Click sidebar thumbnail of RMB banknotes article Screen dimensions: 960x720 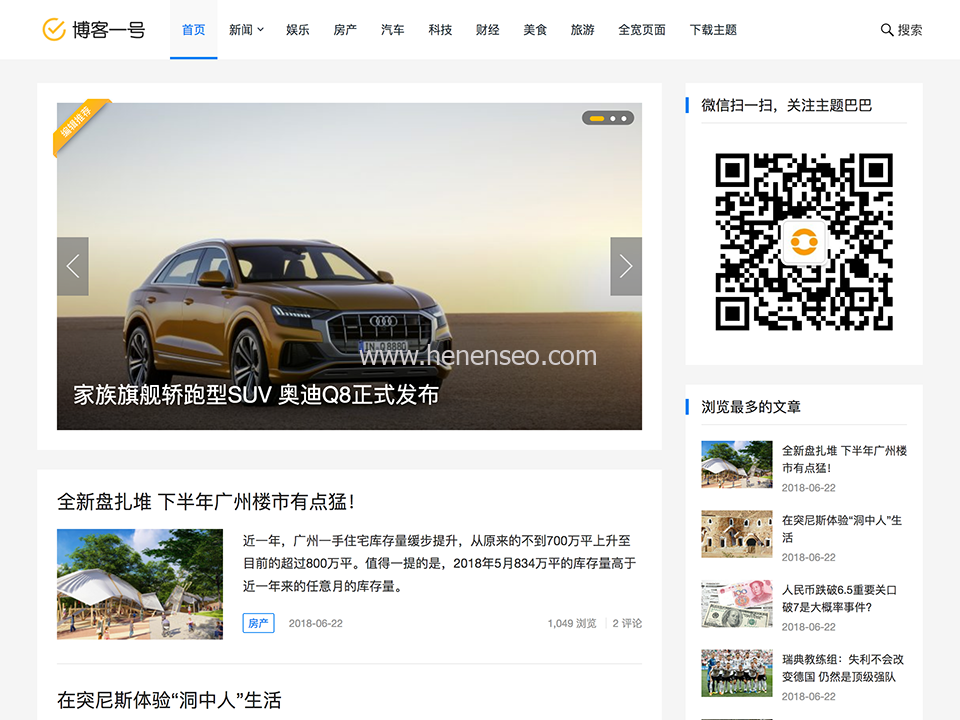(737, 604)
